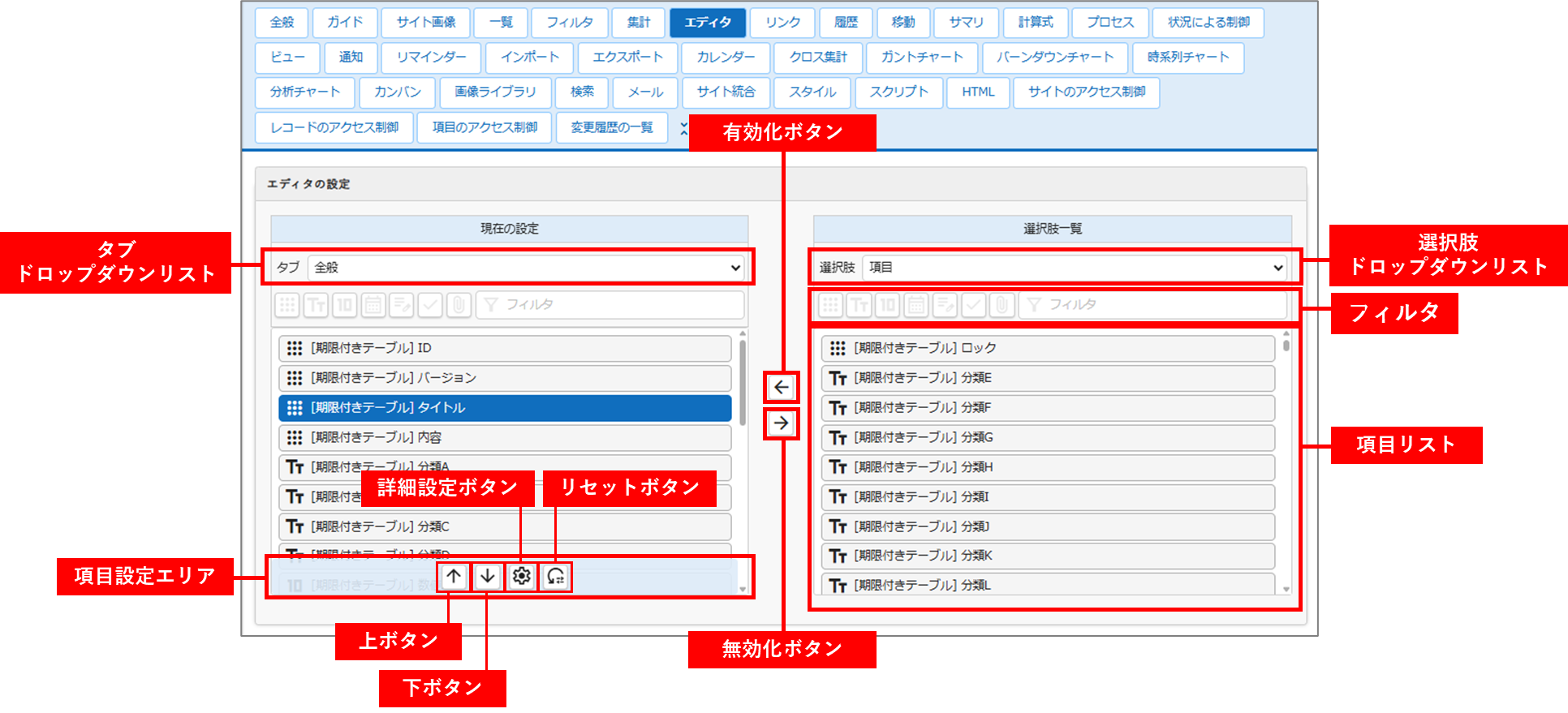Select [期限付きテーブル] 分類G in options list
Screen dimensions: 1568x713
click(1047, 437)
